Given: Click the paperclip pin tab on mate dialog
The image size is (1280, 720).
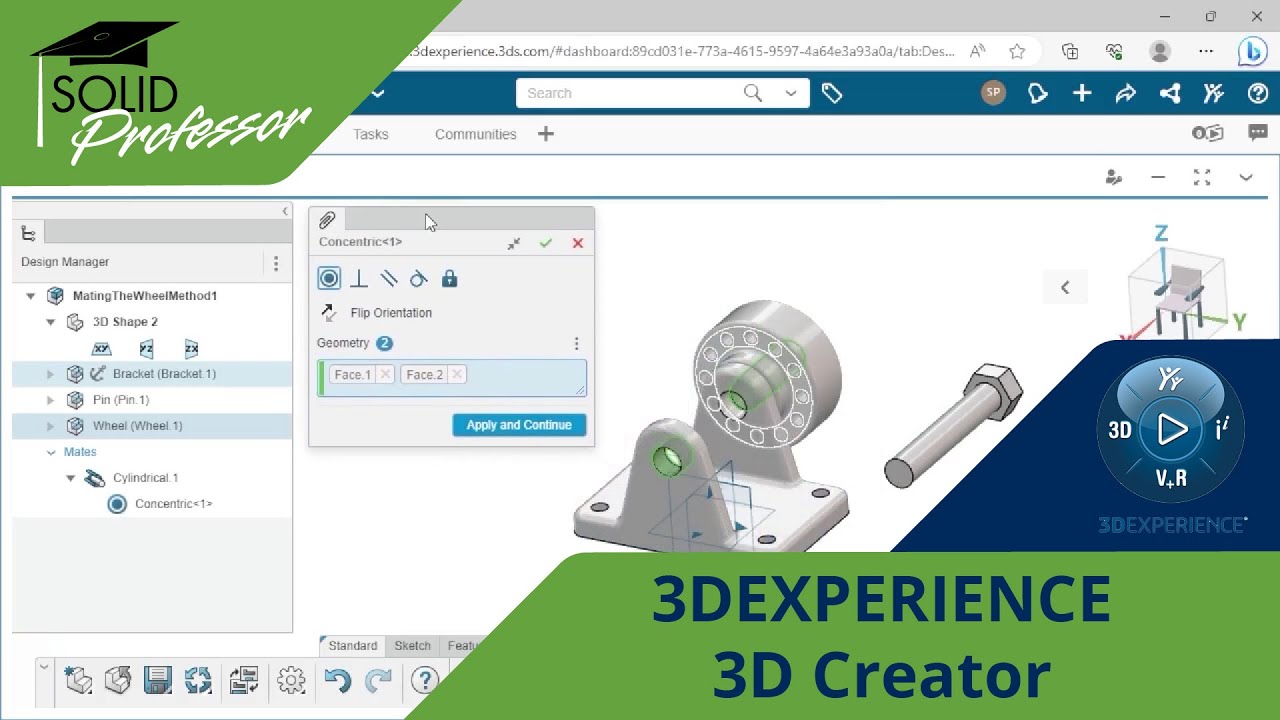Looking at the screenshot, I should 327,220.
